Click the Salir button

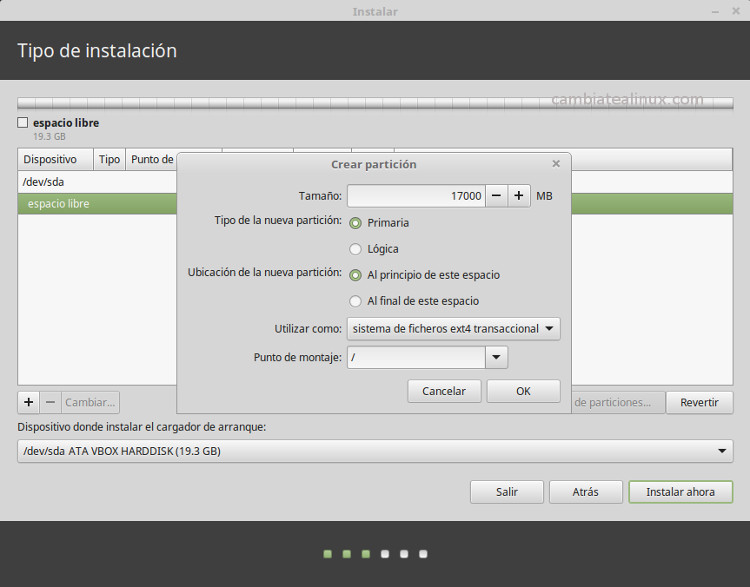(507, 492)
